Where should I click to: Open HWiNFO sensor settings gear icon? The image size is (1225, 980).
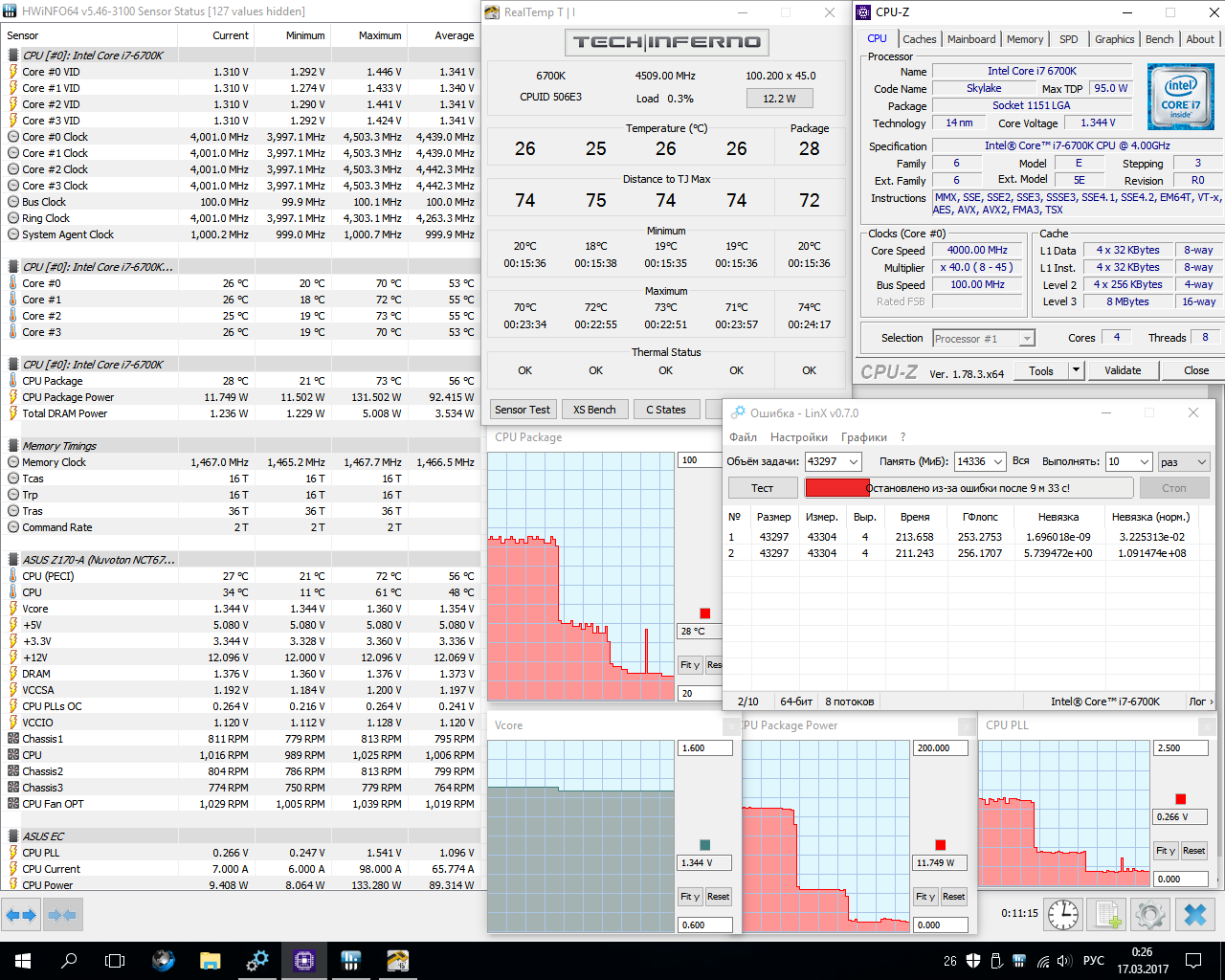pyautogui.click(x=1151, y=915)
